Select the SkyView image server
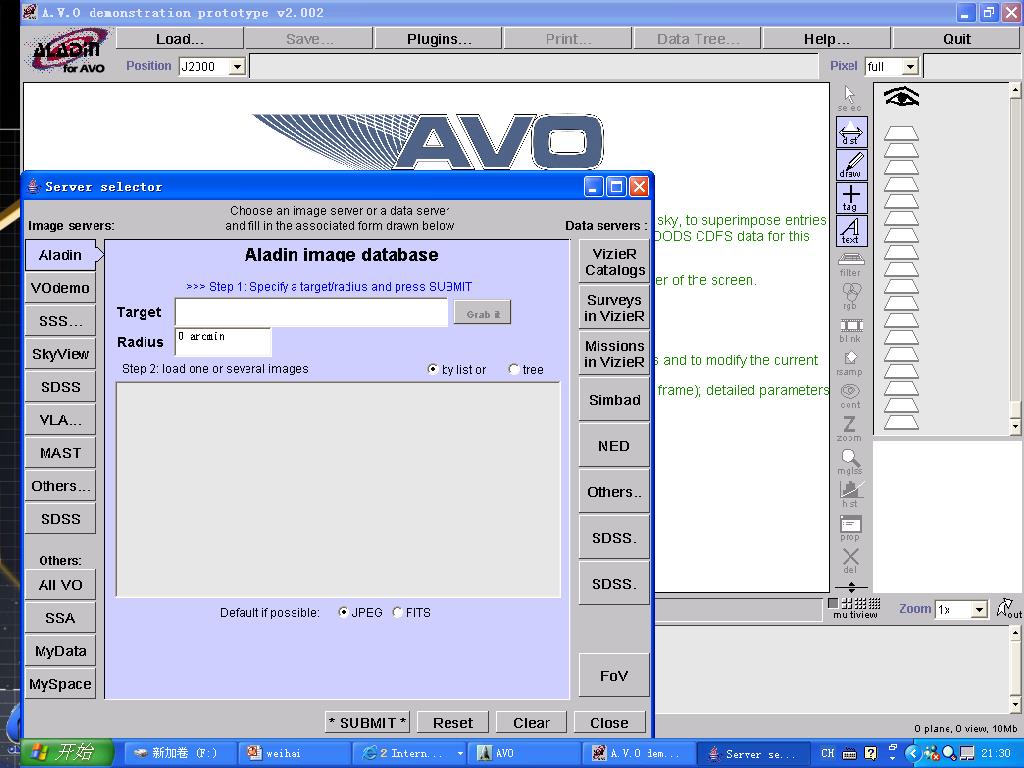Image resolution: width=1024 pixels, height=768 pixels. pos(61,354)
